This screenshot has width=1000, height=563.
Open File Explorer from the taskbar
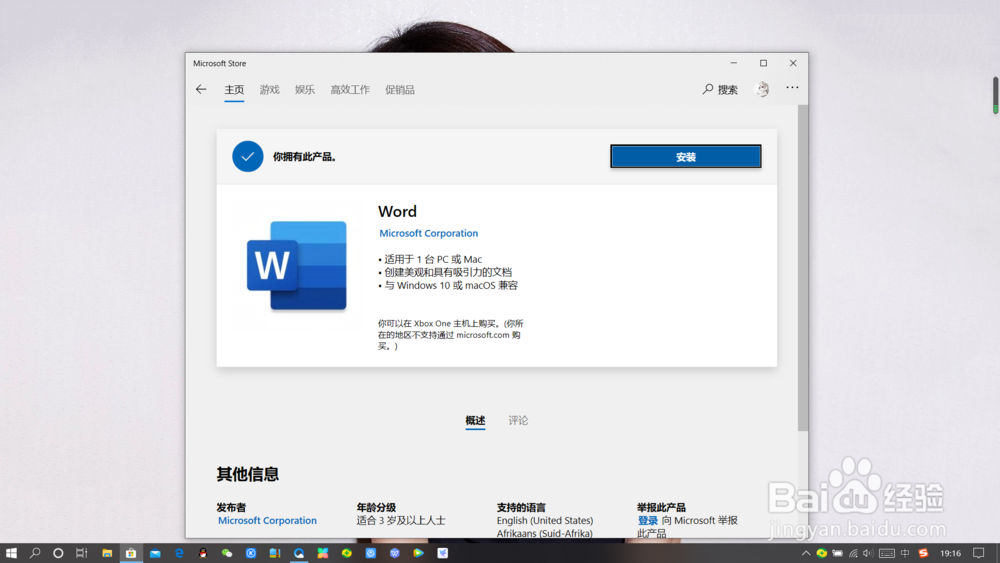107,553
